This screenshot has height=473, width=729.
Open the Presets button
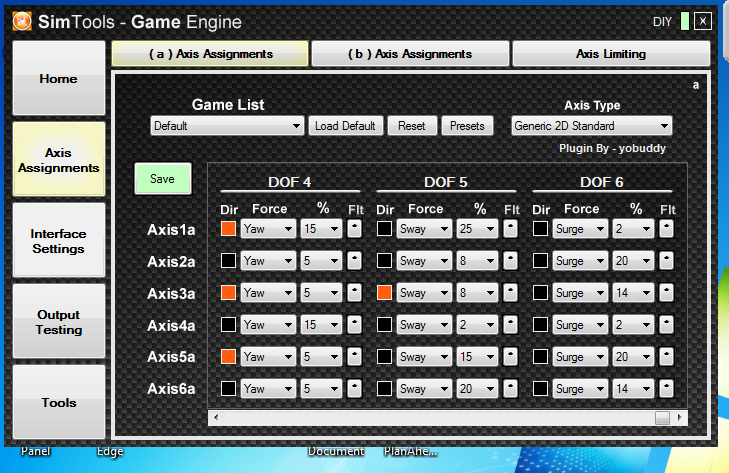(467, 126)
